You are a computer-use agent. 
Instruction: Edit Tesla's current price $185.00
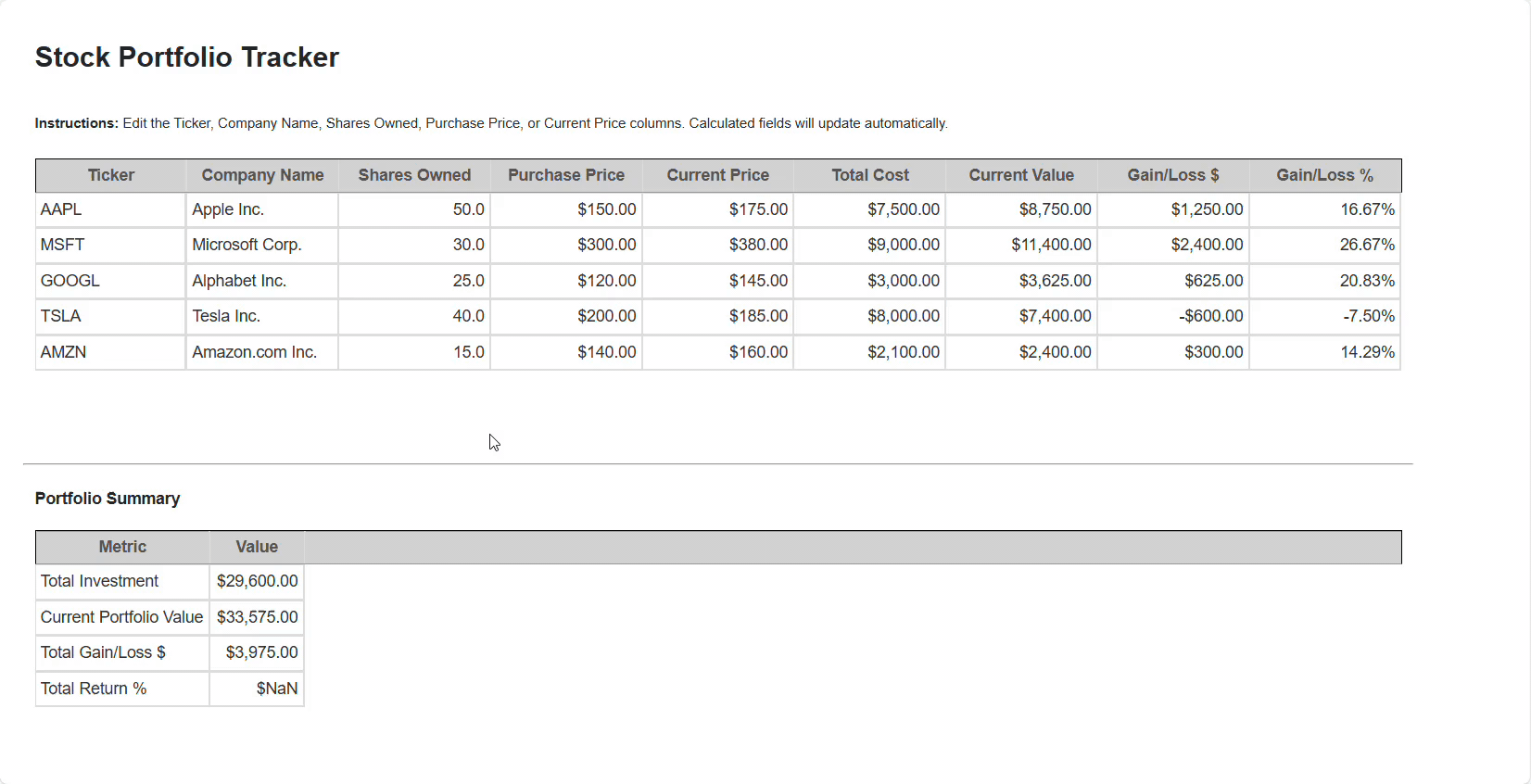718,317
